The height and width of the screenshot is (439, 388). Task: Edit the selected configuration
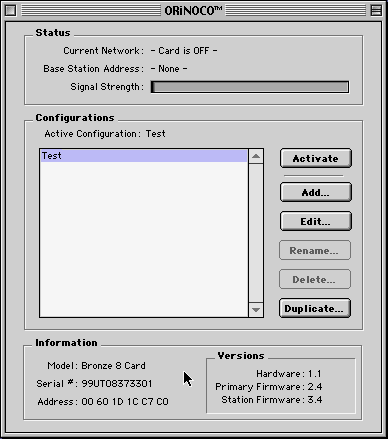tap(316, 221)
